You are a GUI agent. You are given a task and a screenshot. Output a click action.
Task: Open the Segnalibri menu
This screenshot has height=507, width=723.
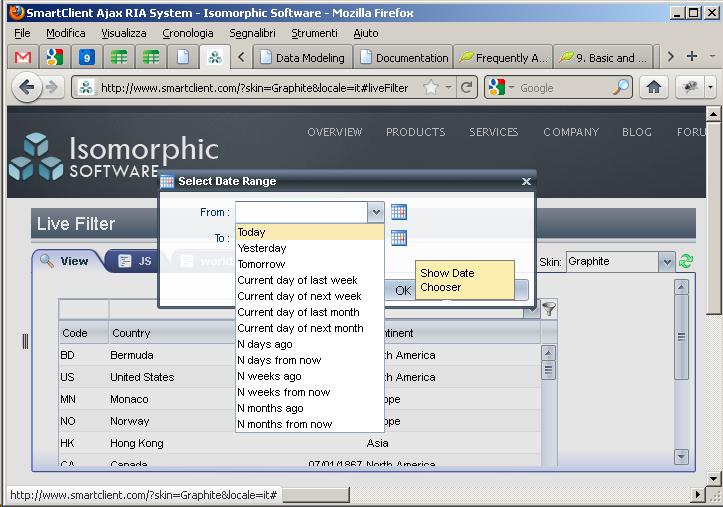click(x=252, y=33)
